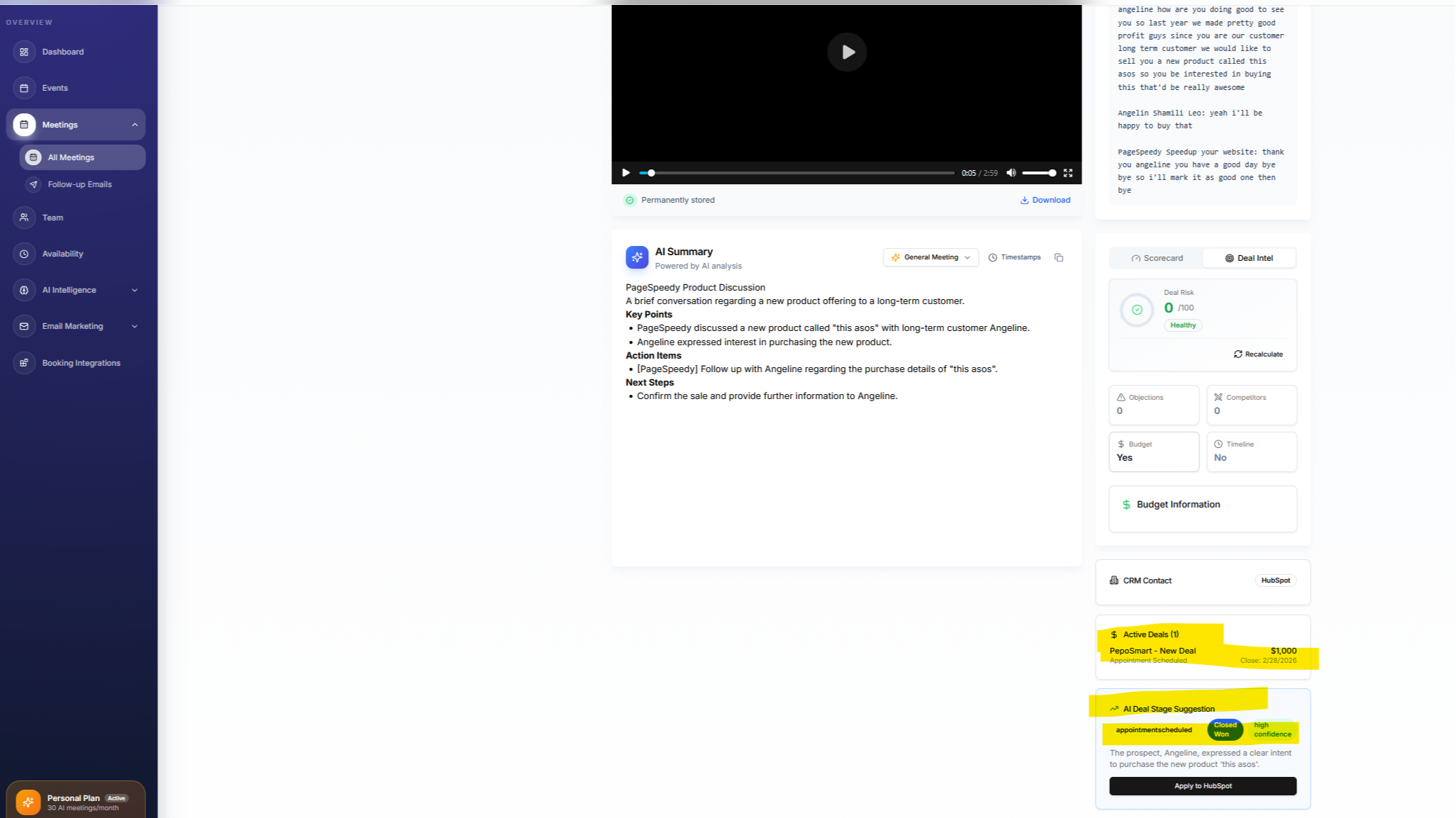The image size is (1456, 818).
Task: Open the Events calendar icon
Action: point(24,88)
